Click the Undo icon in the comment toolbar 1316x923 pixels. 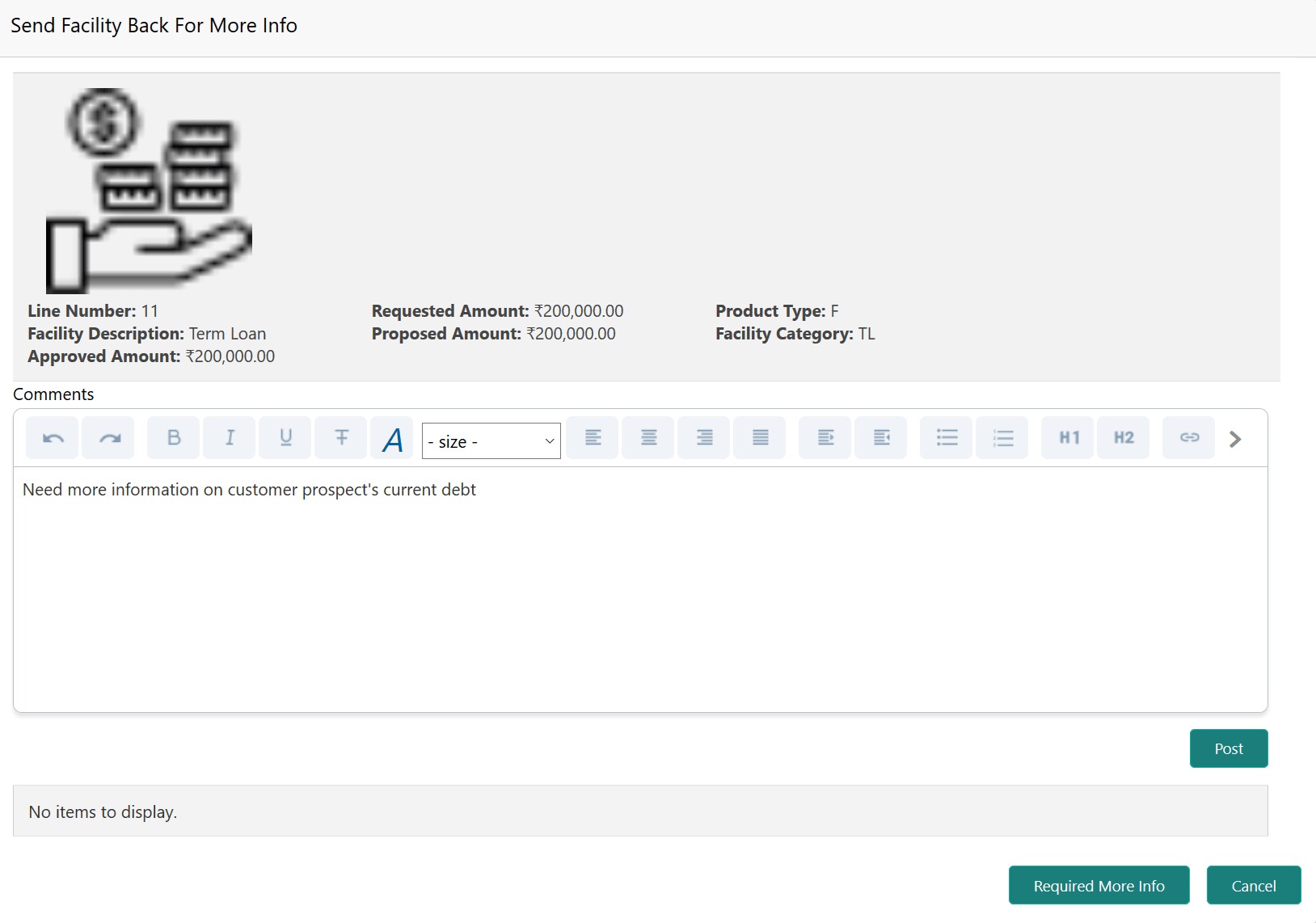[52, 437]
